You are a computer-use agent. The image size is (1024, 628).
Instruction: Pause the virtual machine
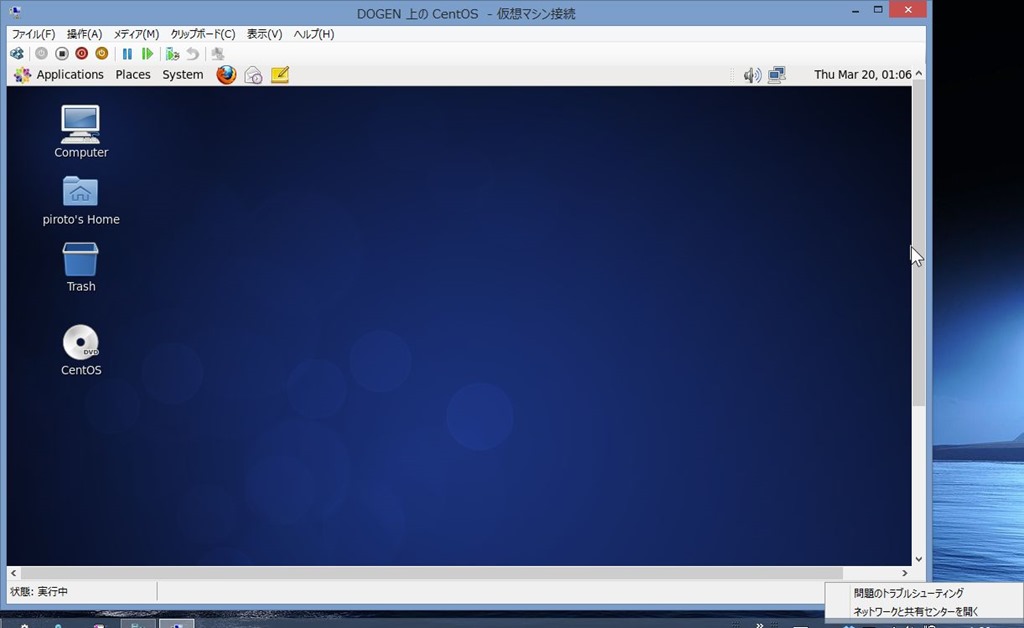(x=127, y=54)
